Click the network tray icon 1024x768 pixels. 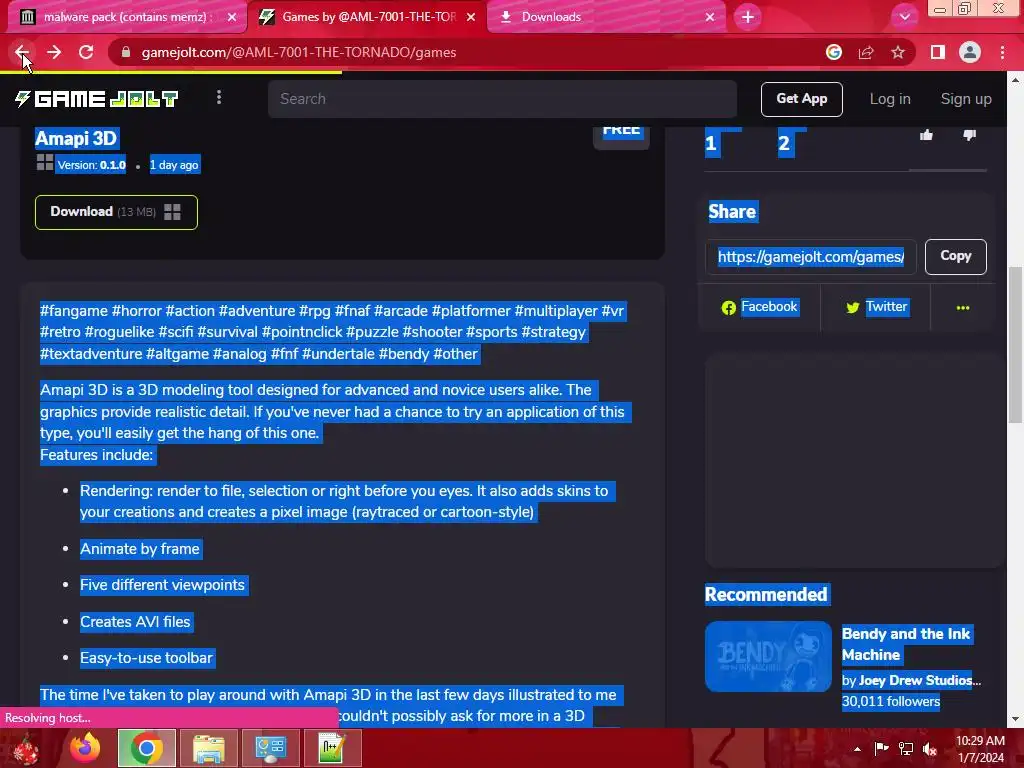(x=906, y=749)
